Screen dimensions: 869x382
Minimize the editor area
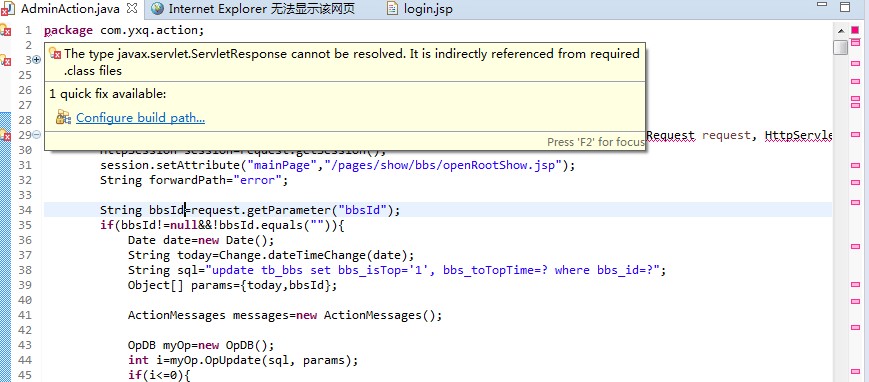(822, 5)
